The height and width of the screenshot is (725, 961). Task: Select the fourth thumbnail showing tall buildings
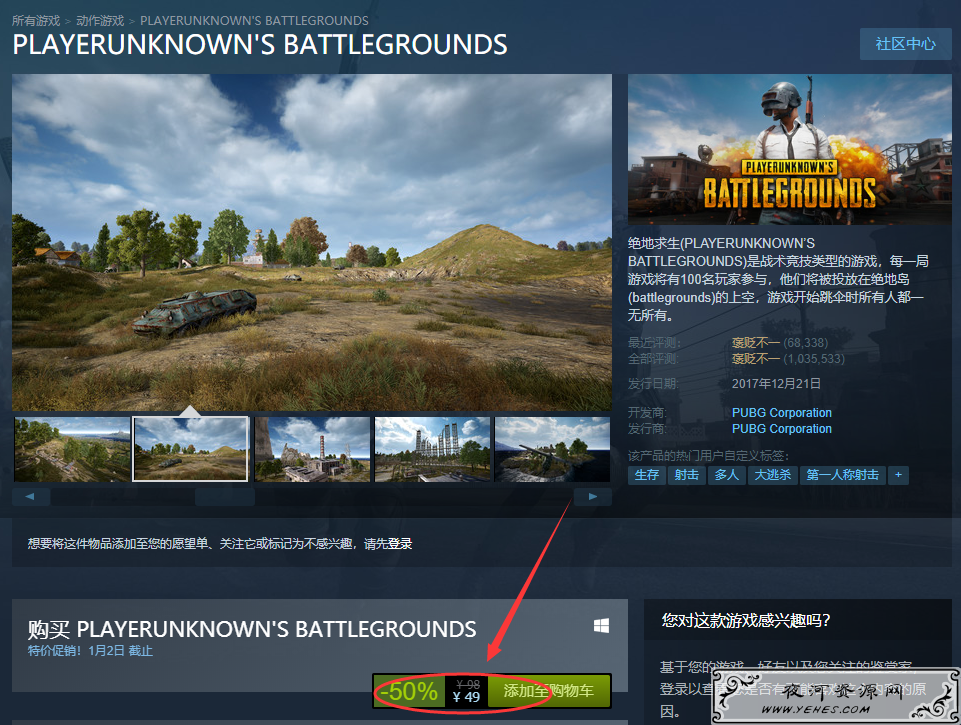[432, 449]
